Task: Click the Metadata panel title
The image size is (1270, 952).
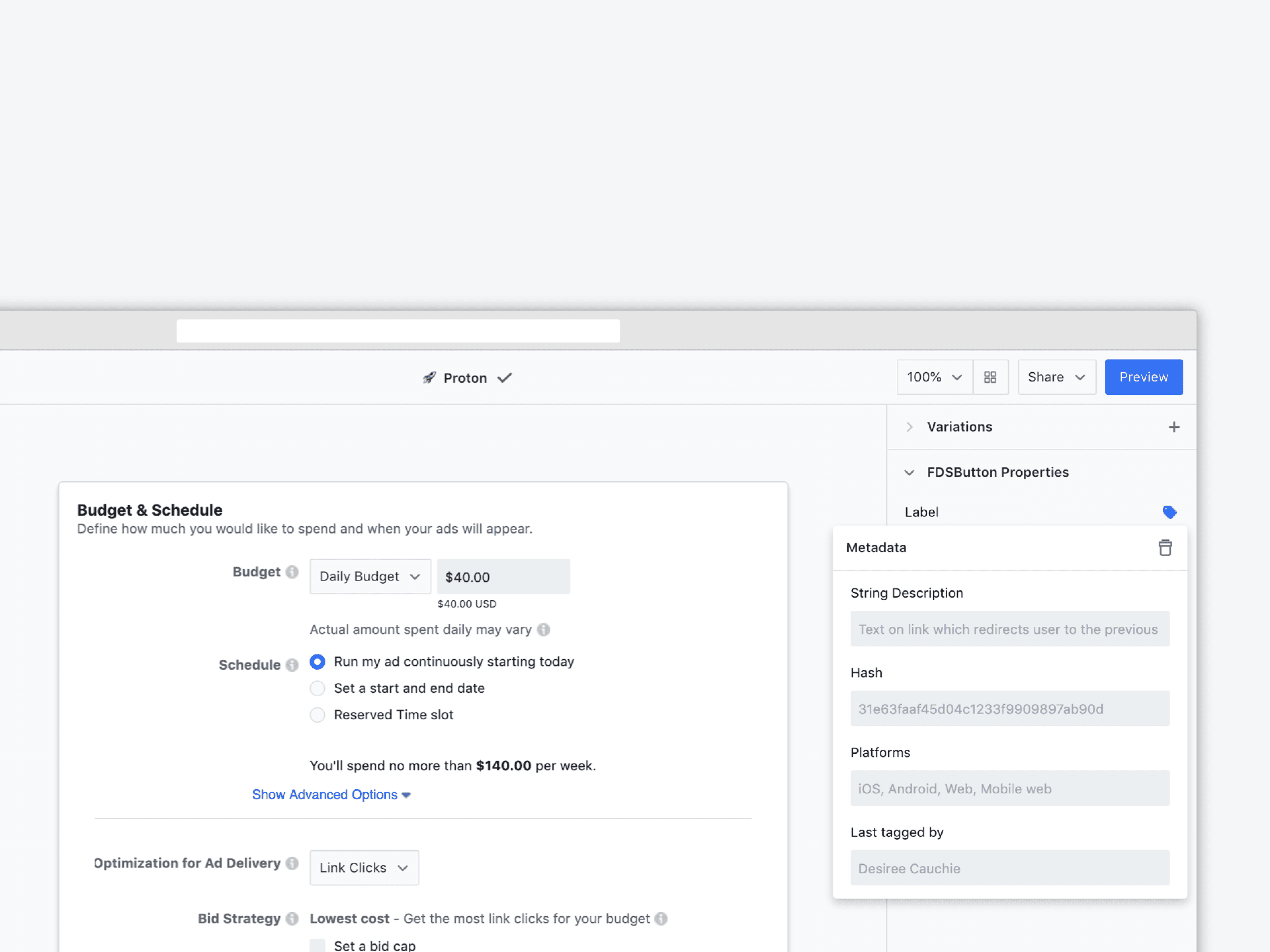Action: 876,548
